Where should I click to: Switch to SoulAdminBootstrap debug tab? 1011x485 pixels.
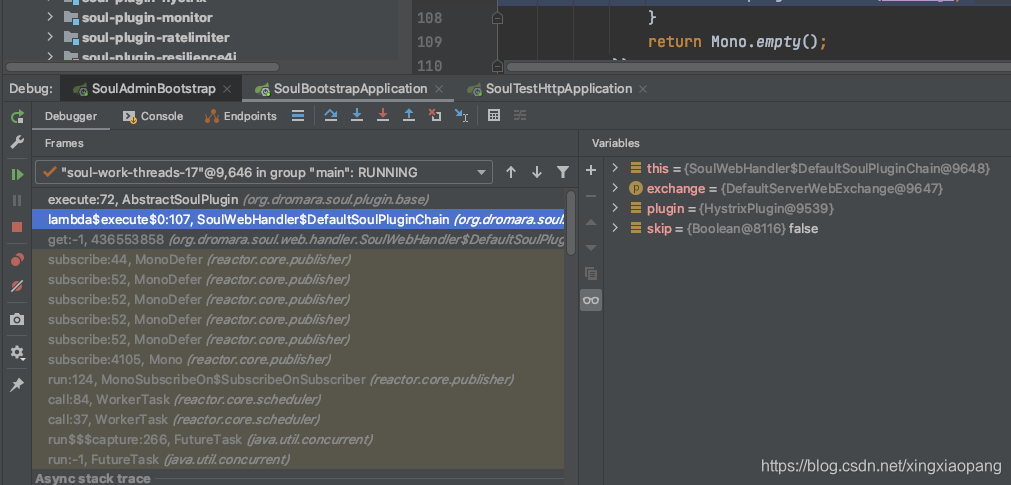tap(153, 88)
